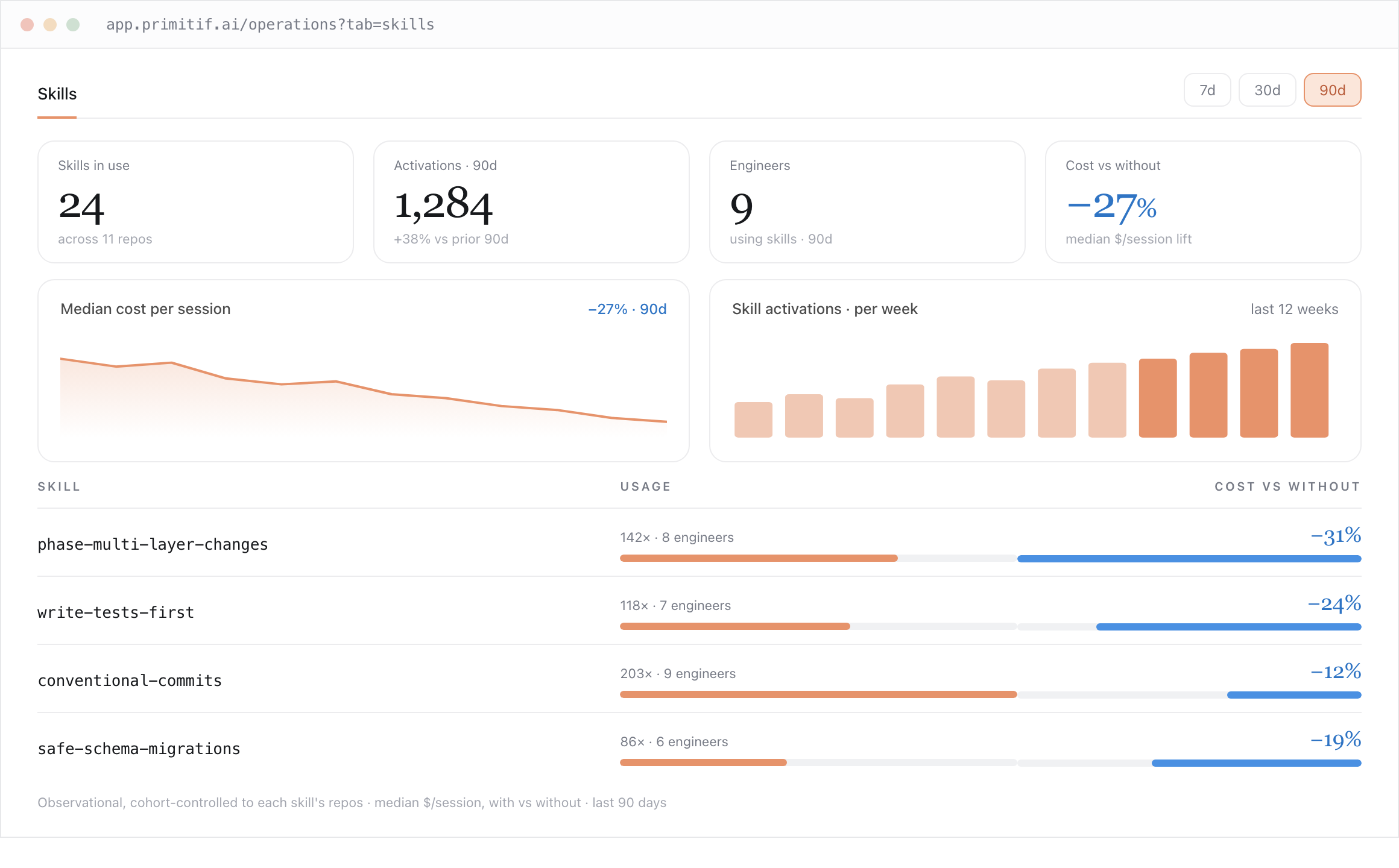The width and height of the screenshot is (1399, 868).
Task: Sort by the USAGE column header
Action: click(645, 486)
